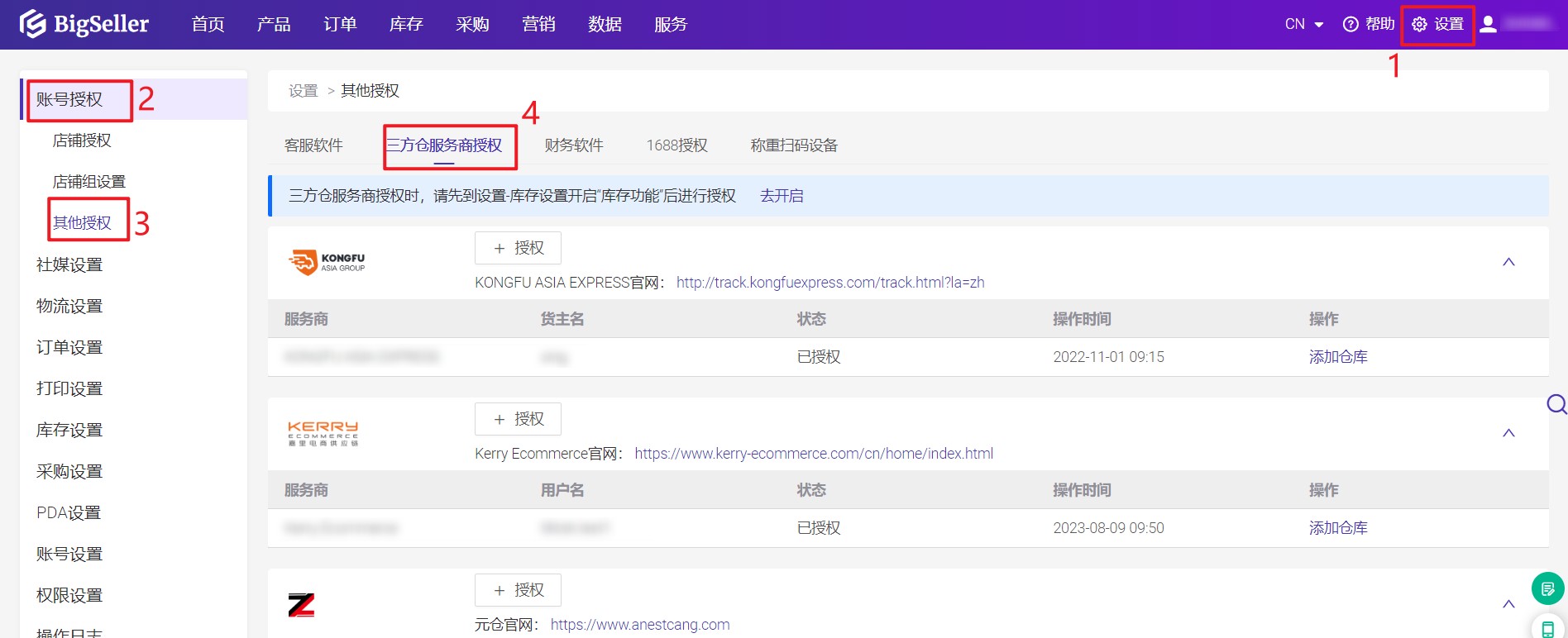This screenshot has width=1568, height=638.
Task: Open the 订单 menu
Action: tap(340, 24)
